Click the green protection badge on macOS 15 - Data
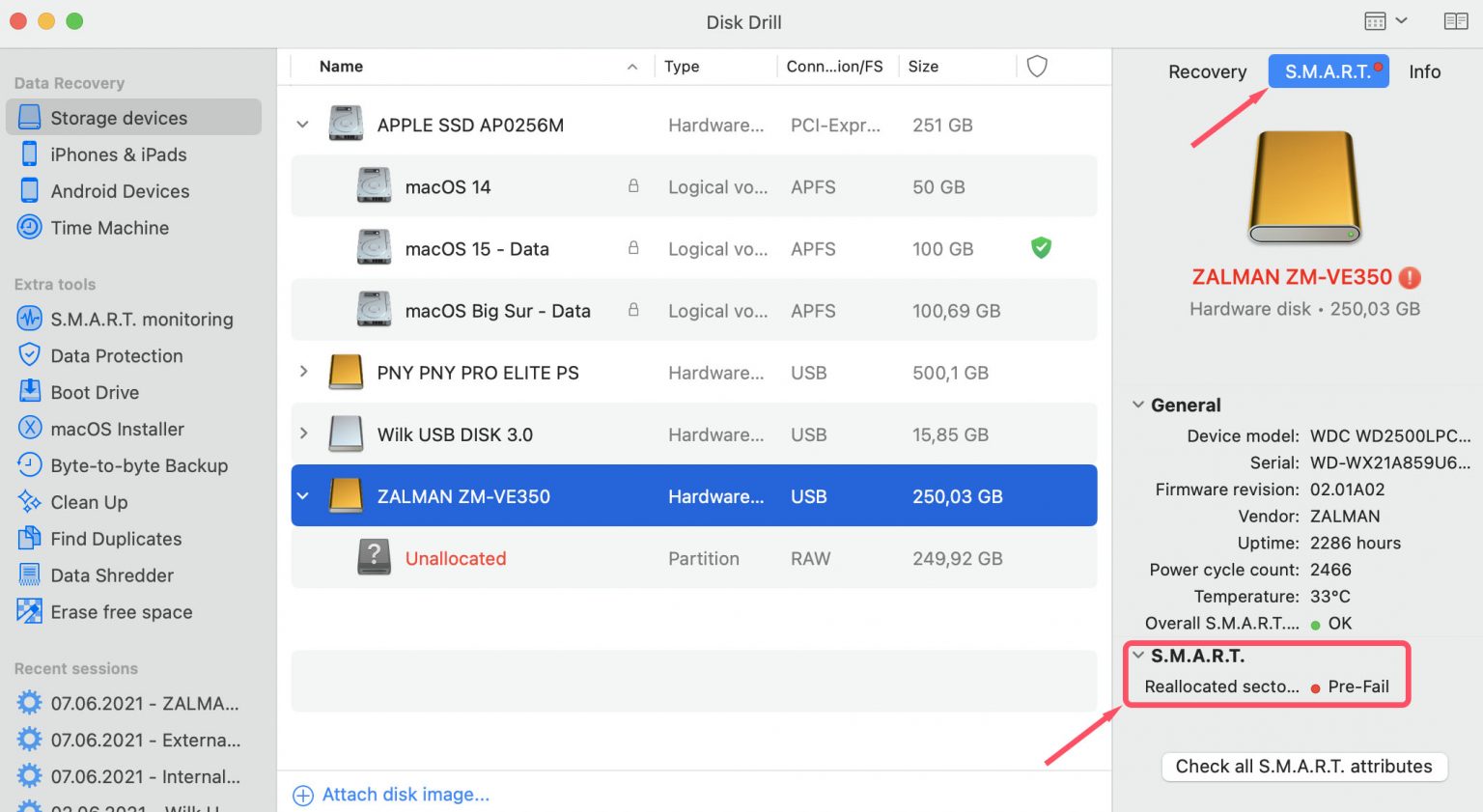Viewport: 1483px width, 812px height. (1041, 248)
